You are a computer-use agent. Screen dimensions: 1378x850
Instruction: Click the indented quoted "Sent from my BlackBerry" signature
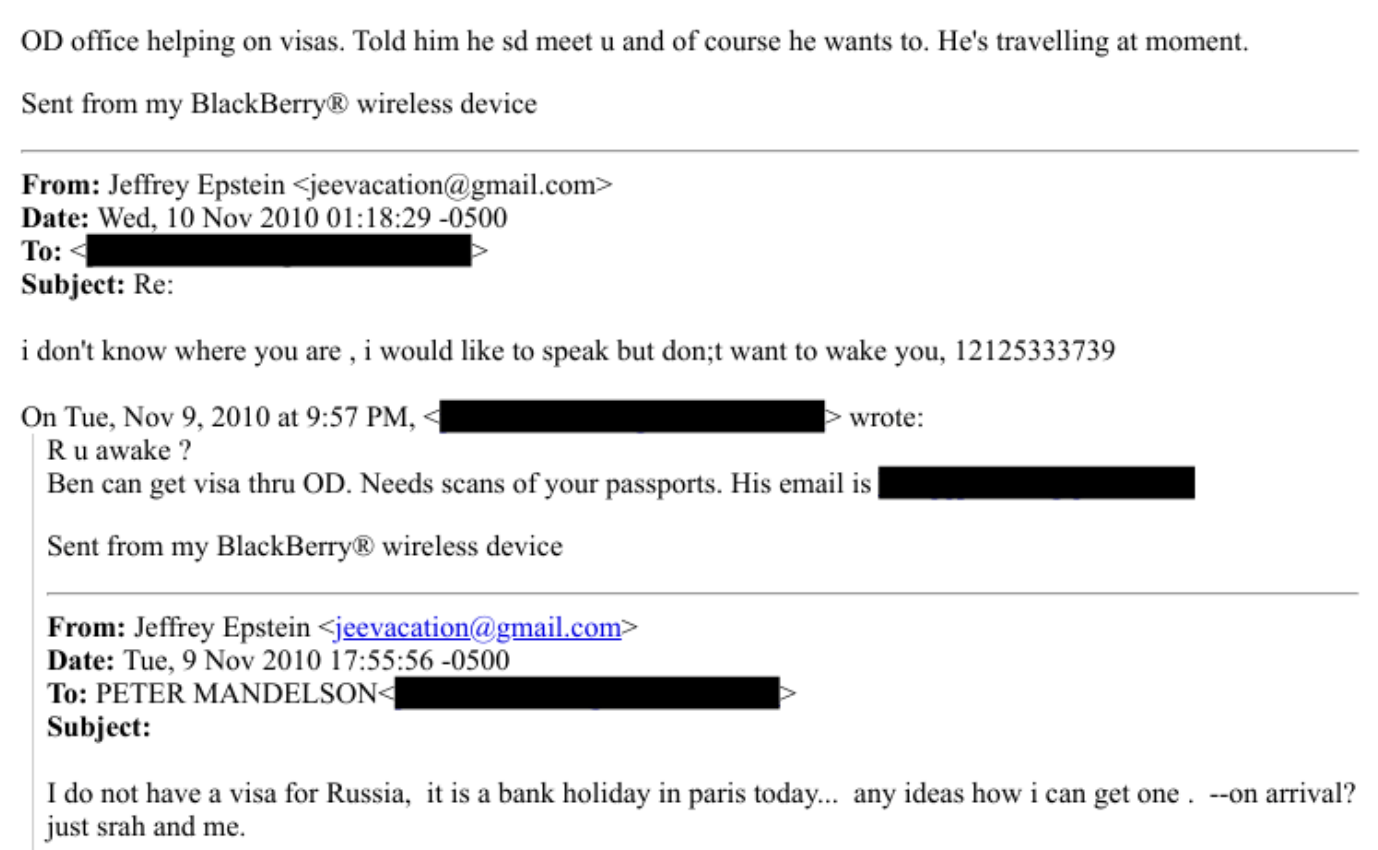(x=304, y=546)
